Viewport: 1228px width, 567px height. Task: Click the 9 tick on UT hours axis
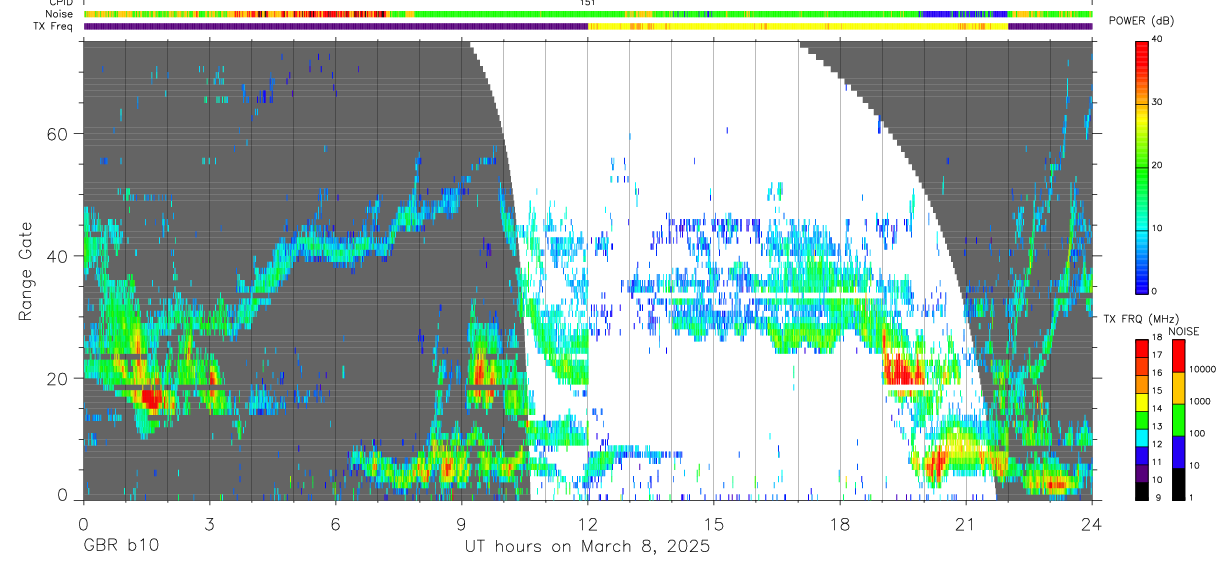[x=461, y=522]
